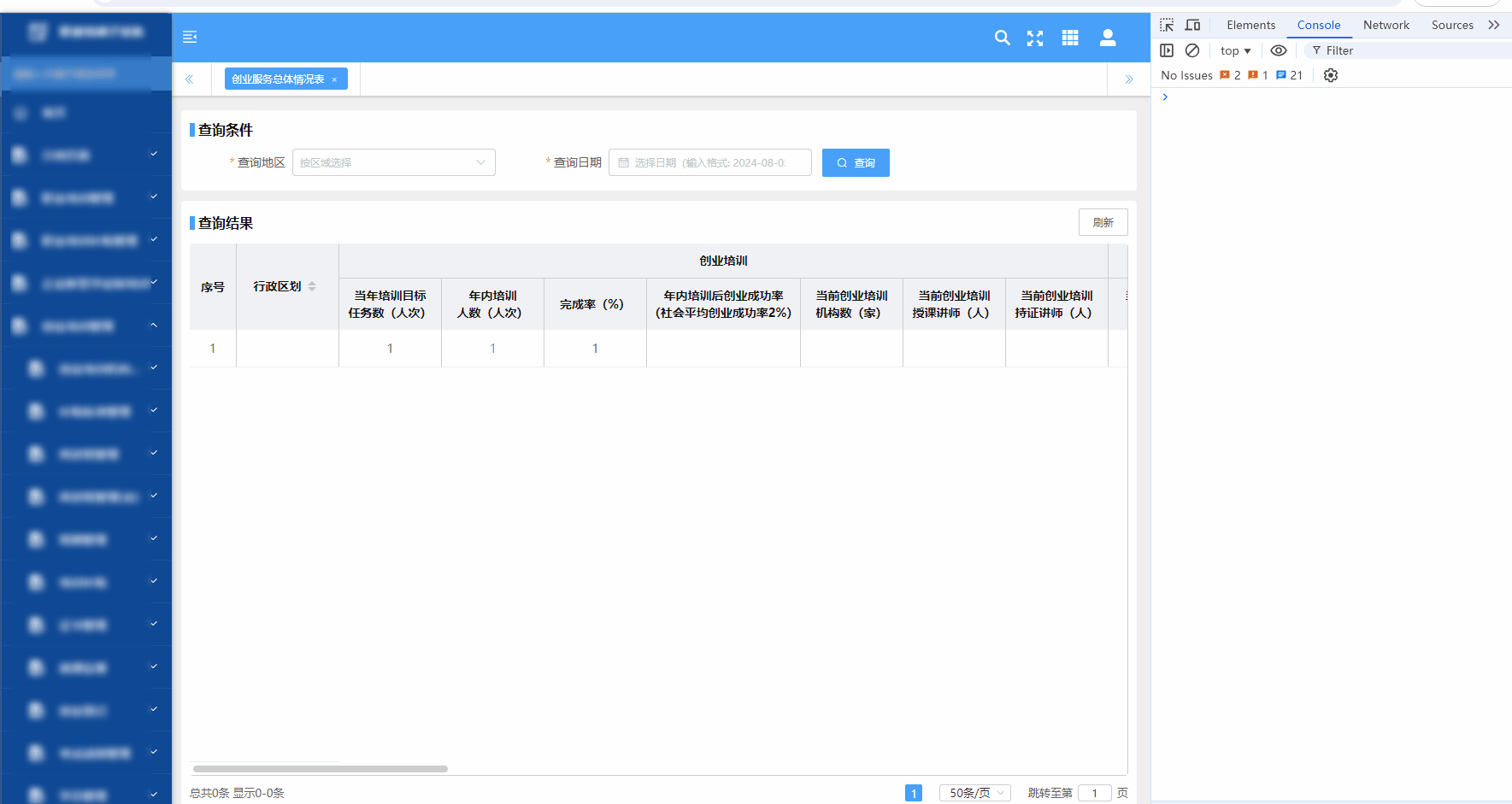Open the issues badge showing 21 messages
Viewport: 1512px width, 804px height.
click(1289, 75)
